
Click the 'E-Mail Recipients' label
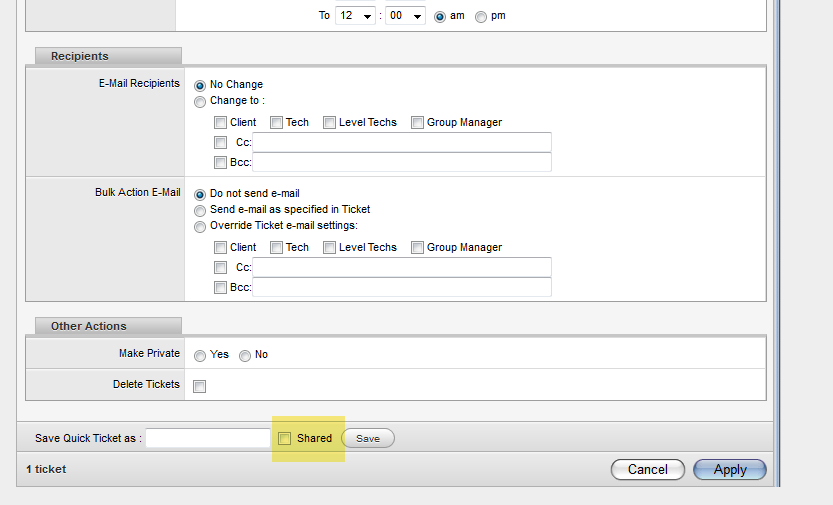pyautogui.click(x=139, y=83)
